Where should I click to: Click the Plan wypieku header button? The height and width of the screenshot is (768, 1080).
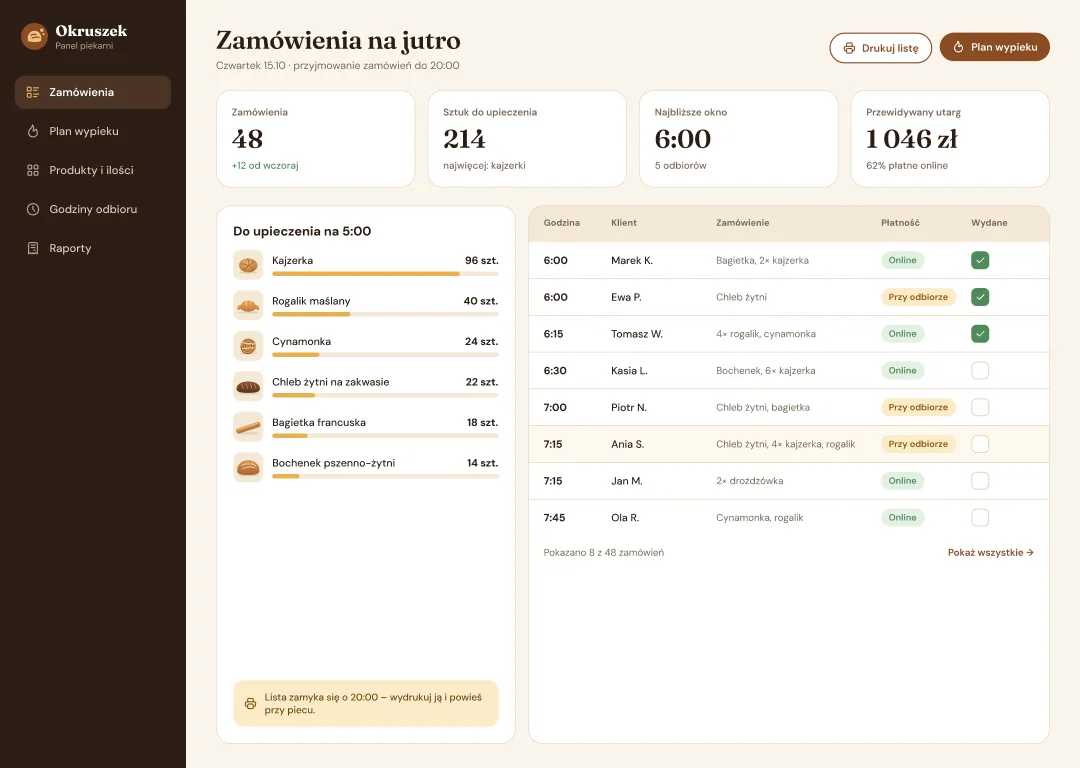pos(995,48)
